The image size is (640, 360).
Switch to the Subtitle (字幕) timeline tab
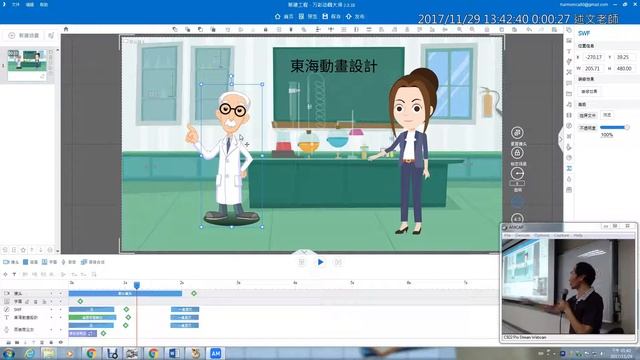(49, 262)
